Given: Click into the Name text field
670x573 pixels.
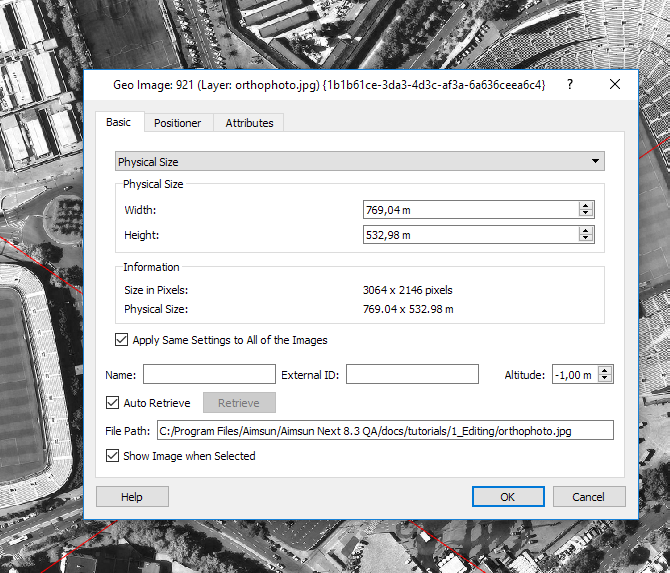Looking at the screenshot, I should (209, 375).
